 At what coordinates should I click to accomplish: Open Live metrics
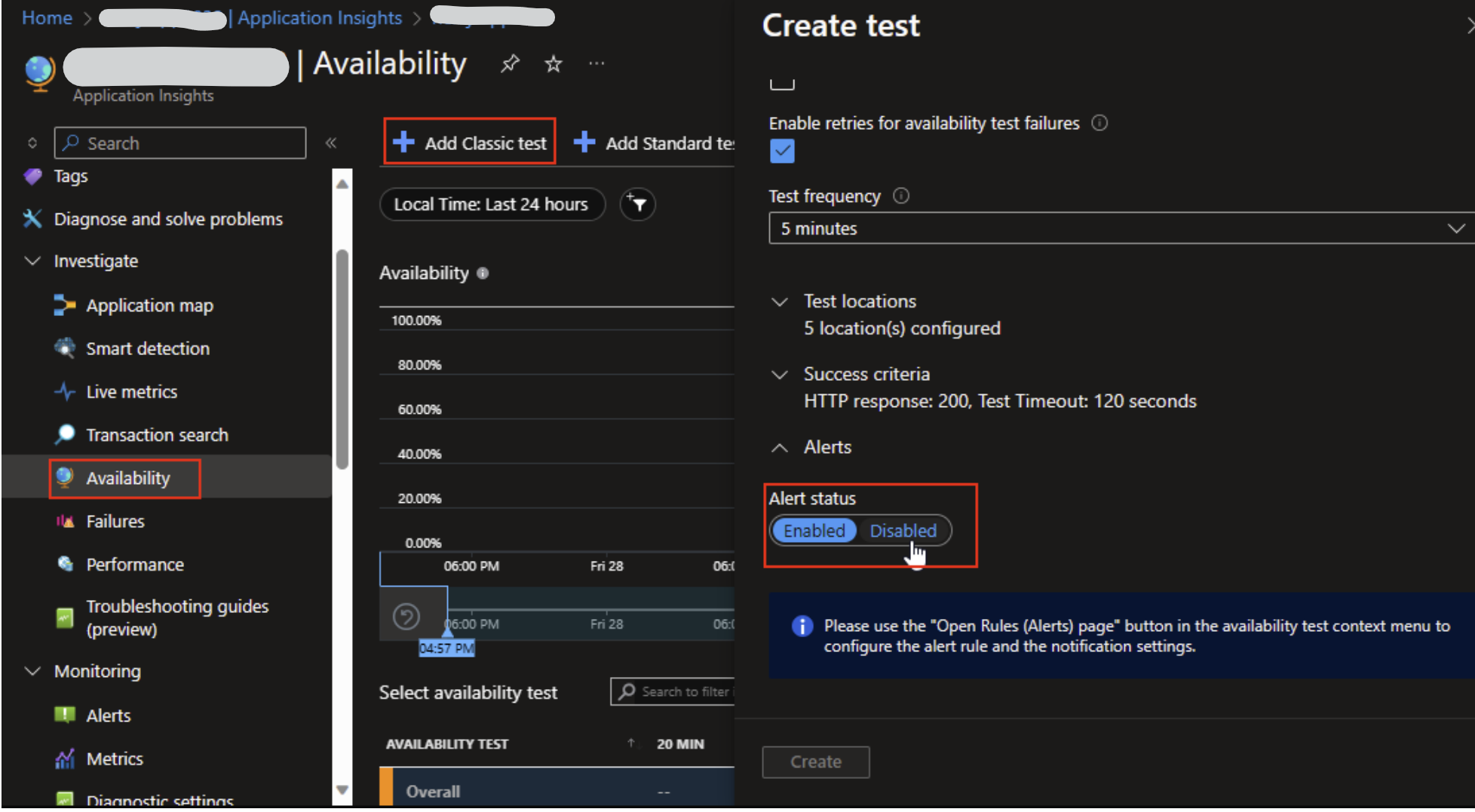pos(132,391)
